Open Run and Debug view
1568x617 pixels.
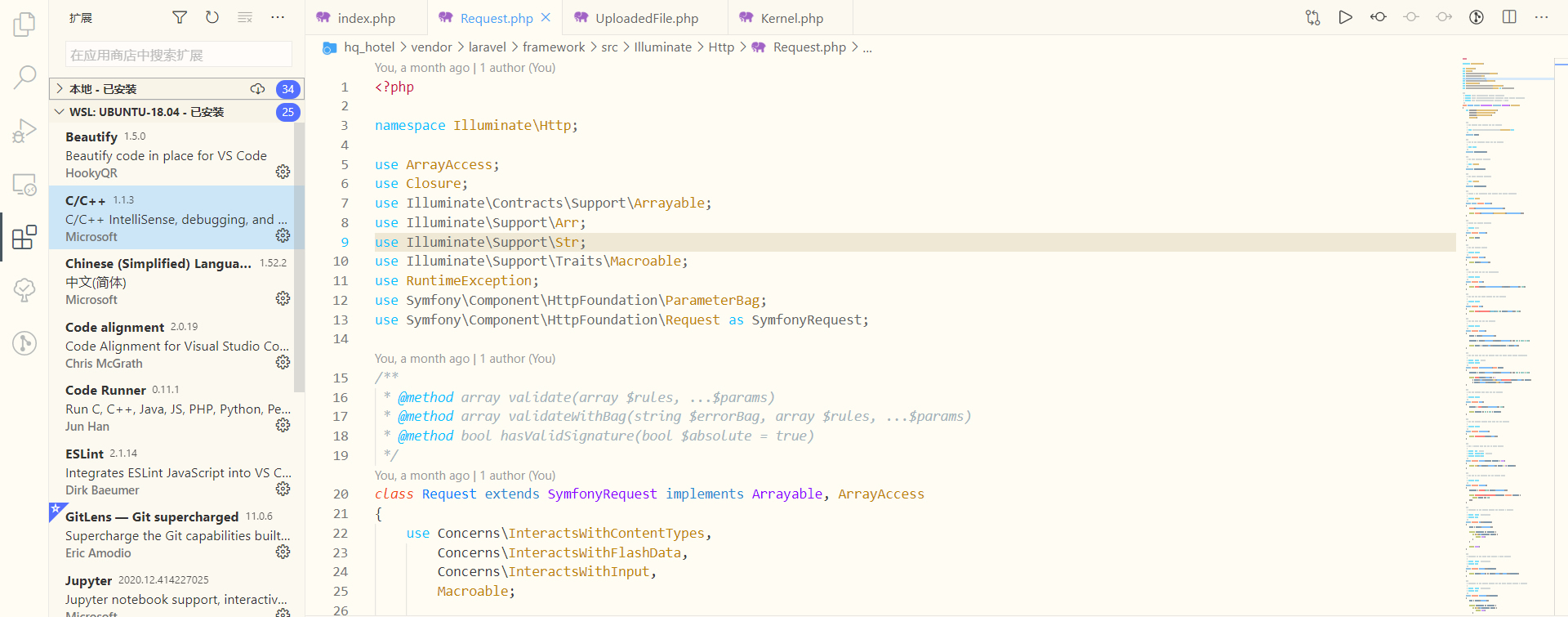24,131
